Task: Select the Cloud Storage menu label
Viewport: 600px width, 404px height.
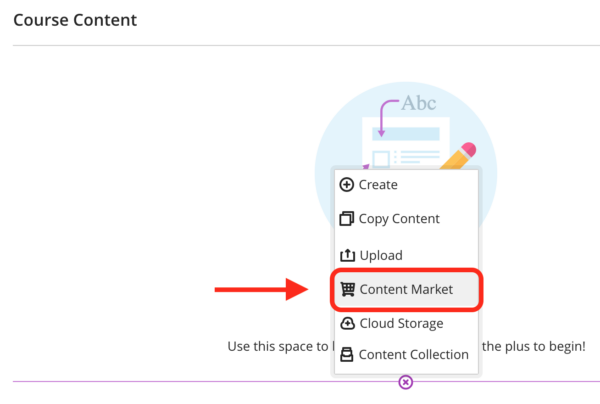Action: 401,324
